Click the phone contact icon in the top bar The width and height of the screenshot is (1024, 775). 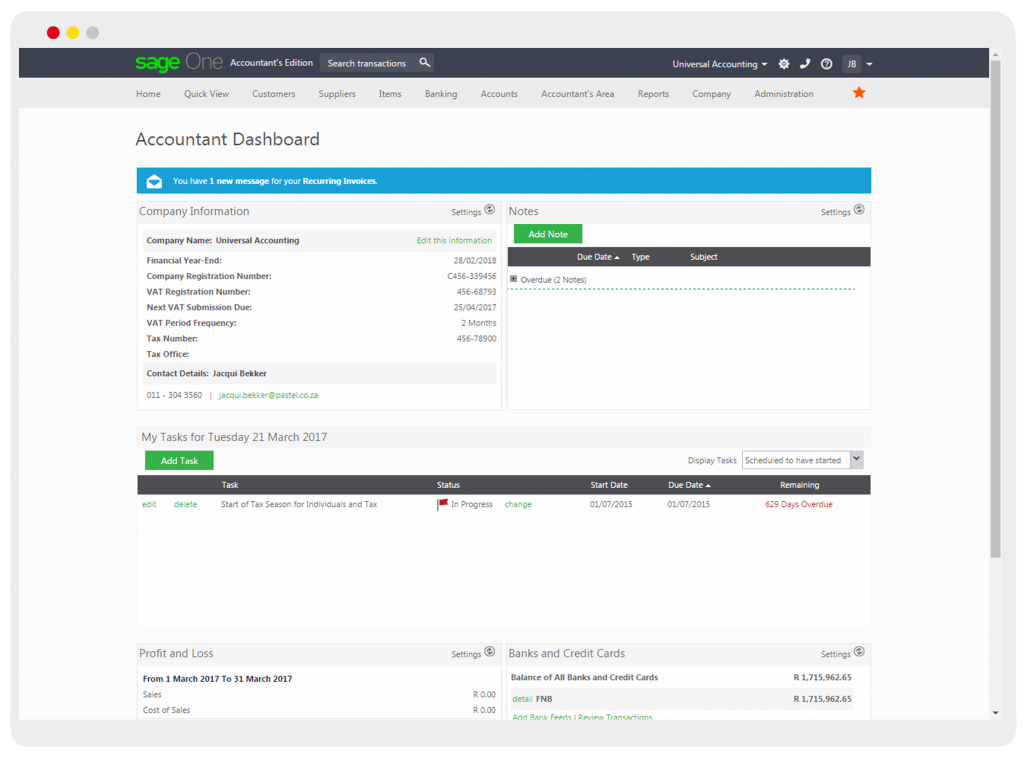pos(805,64)
